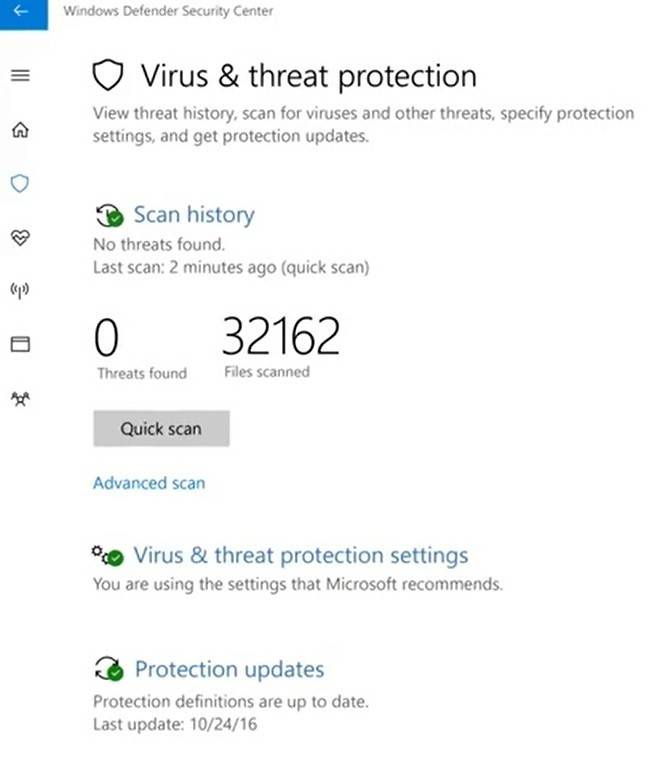This screenshot has width=661, height=768.
Task: Open the Scan history link
Action: (194, 215)
